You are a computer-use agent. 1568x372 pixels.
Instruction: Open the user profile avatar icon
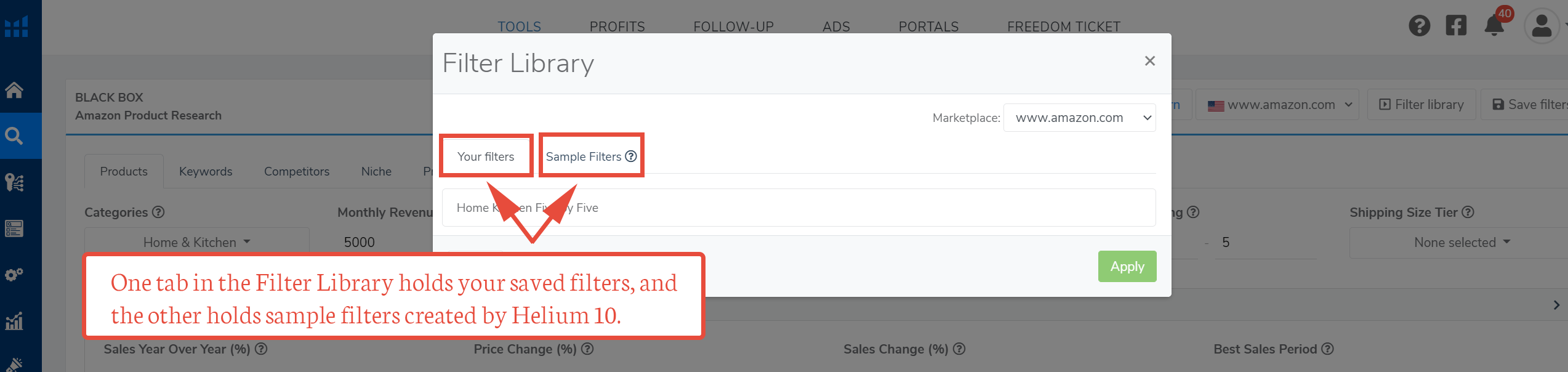click(x=1541, y=26)
